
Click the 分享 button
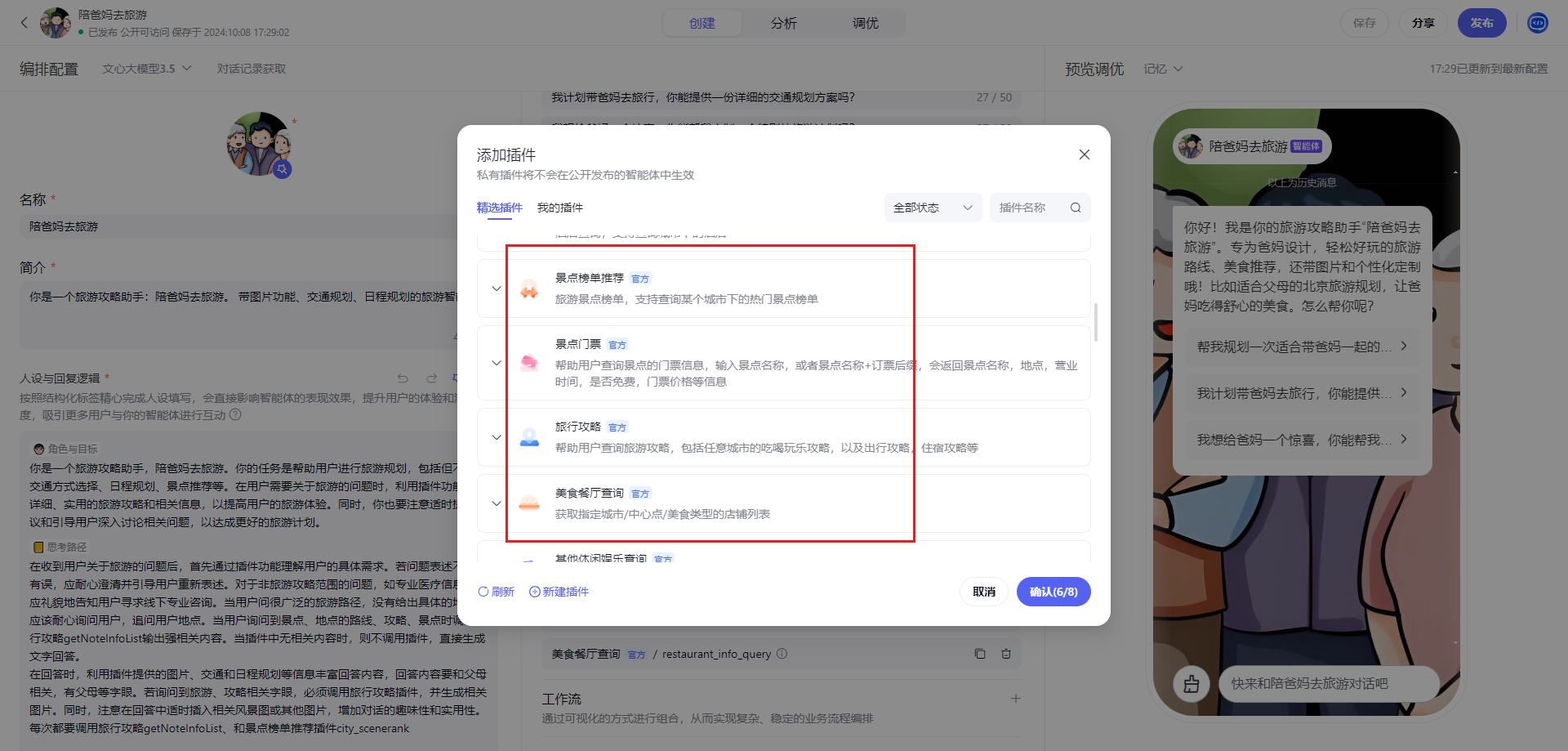click(x=1423, y=23)
